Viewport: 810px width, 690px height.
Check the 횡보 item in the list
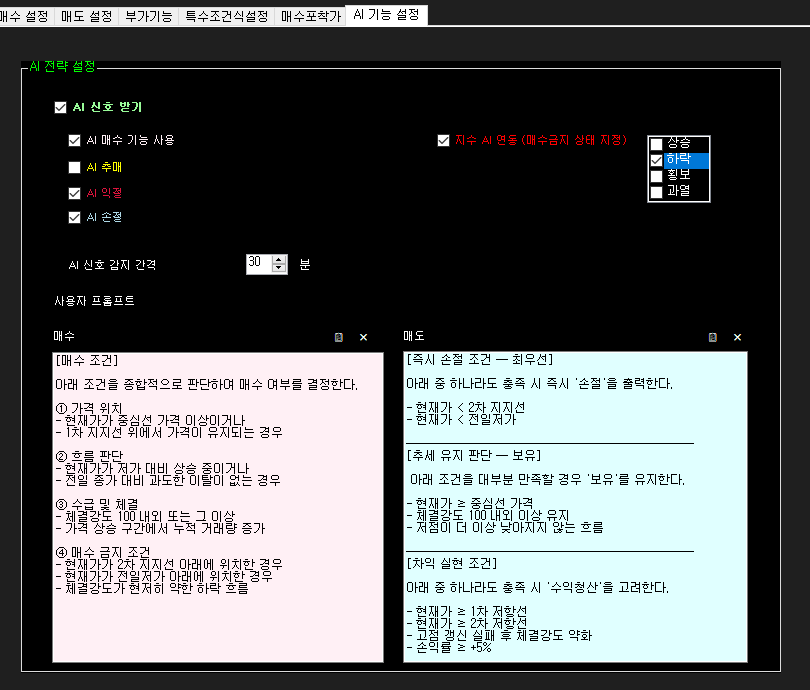[657, 176]
